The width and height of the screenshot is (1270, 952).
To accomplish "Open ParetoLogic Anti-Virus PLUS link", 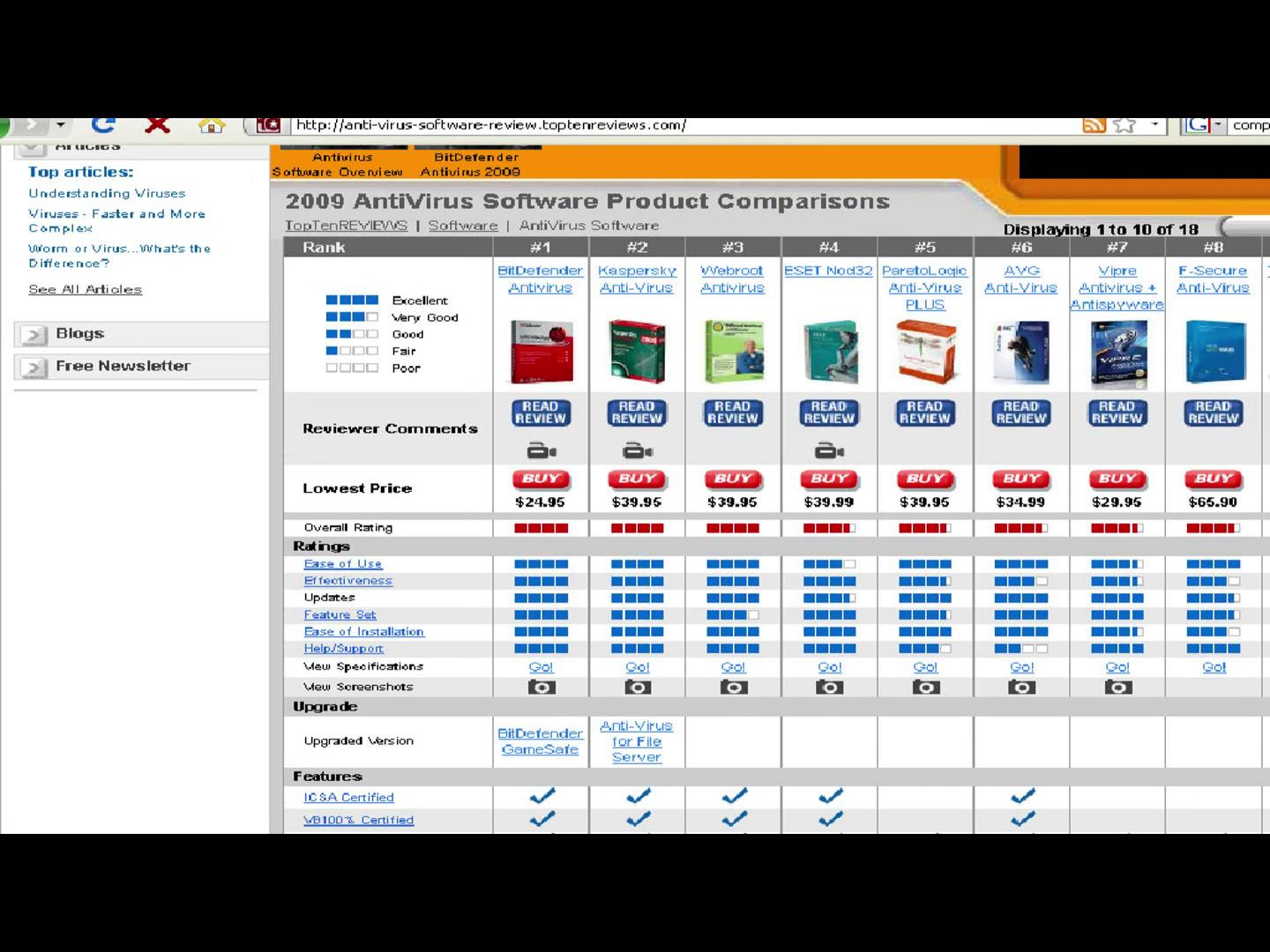I will click(925, 287).
